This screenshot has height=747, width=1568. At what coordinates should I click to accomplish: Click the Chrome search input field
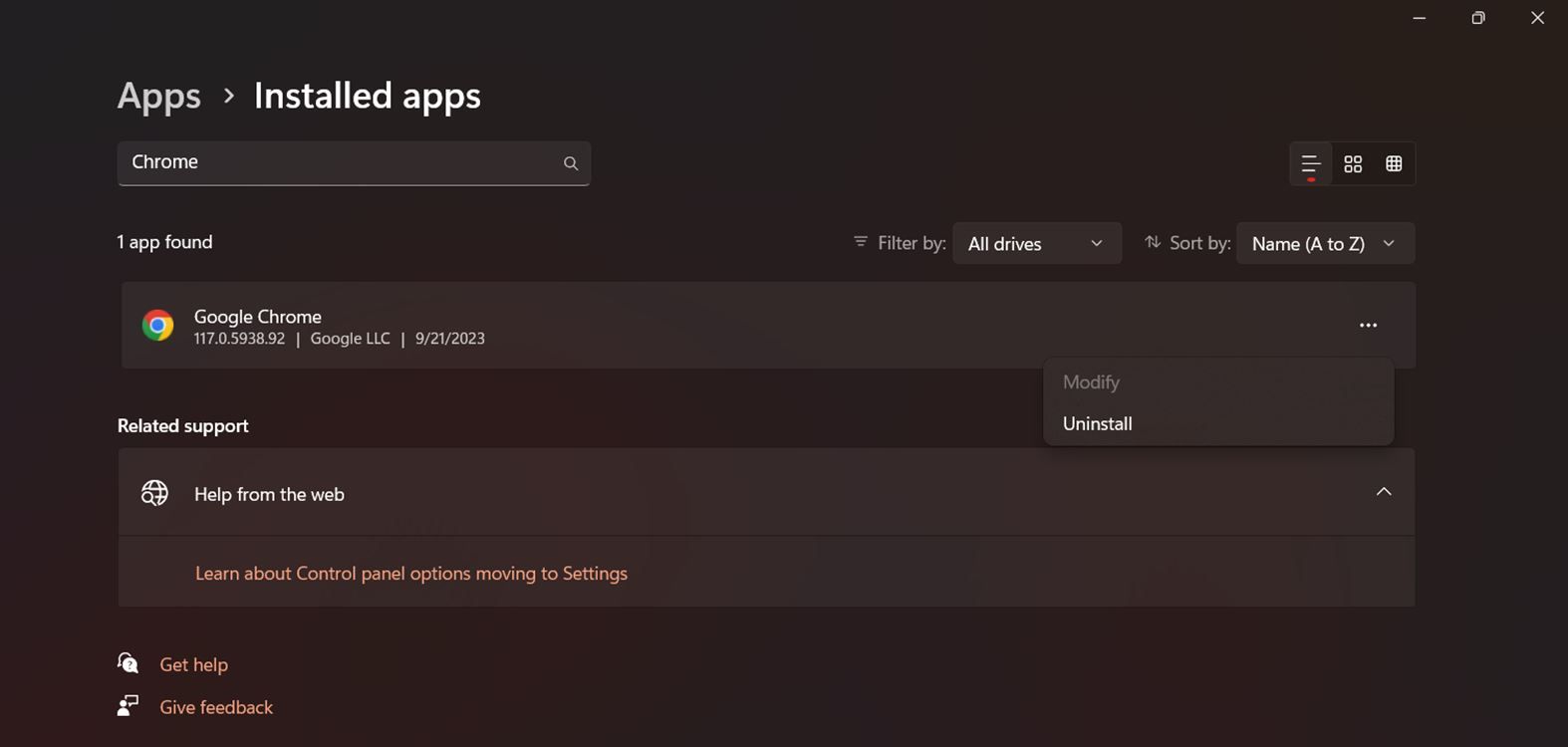339,162
